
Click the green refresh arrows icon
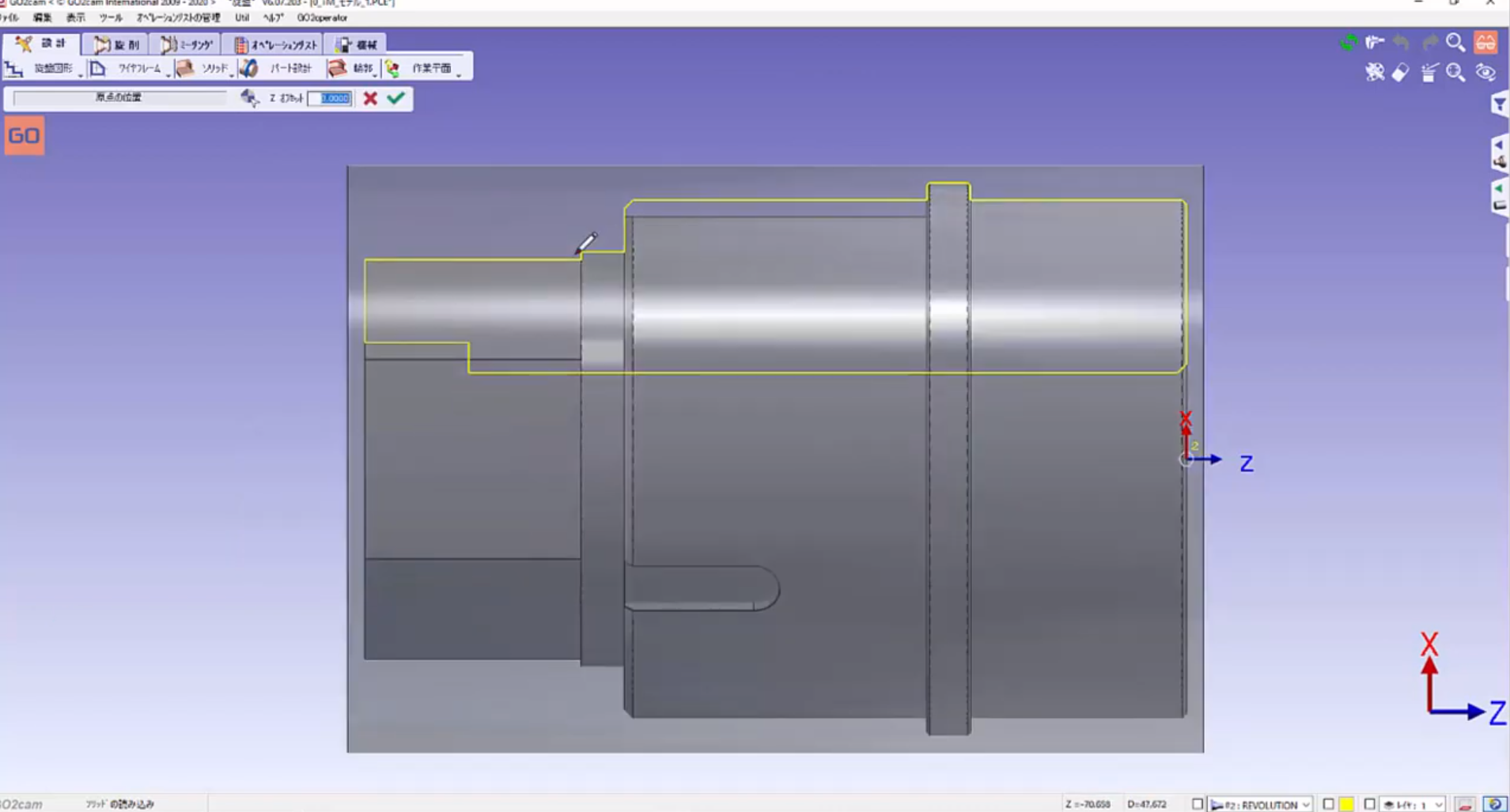click(1348, 43)
